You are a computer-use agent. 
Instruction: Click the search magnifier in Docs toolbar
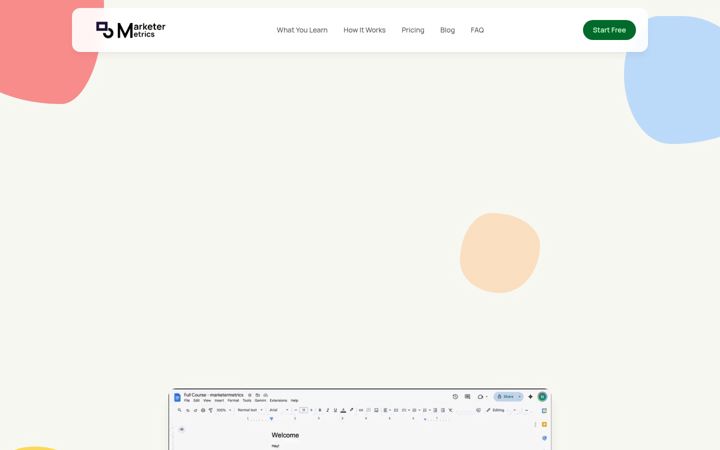[180, 410]
